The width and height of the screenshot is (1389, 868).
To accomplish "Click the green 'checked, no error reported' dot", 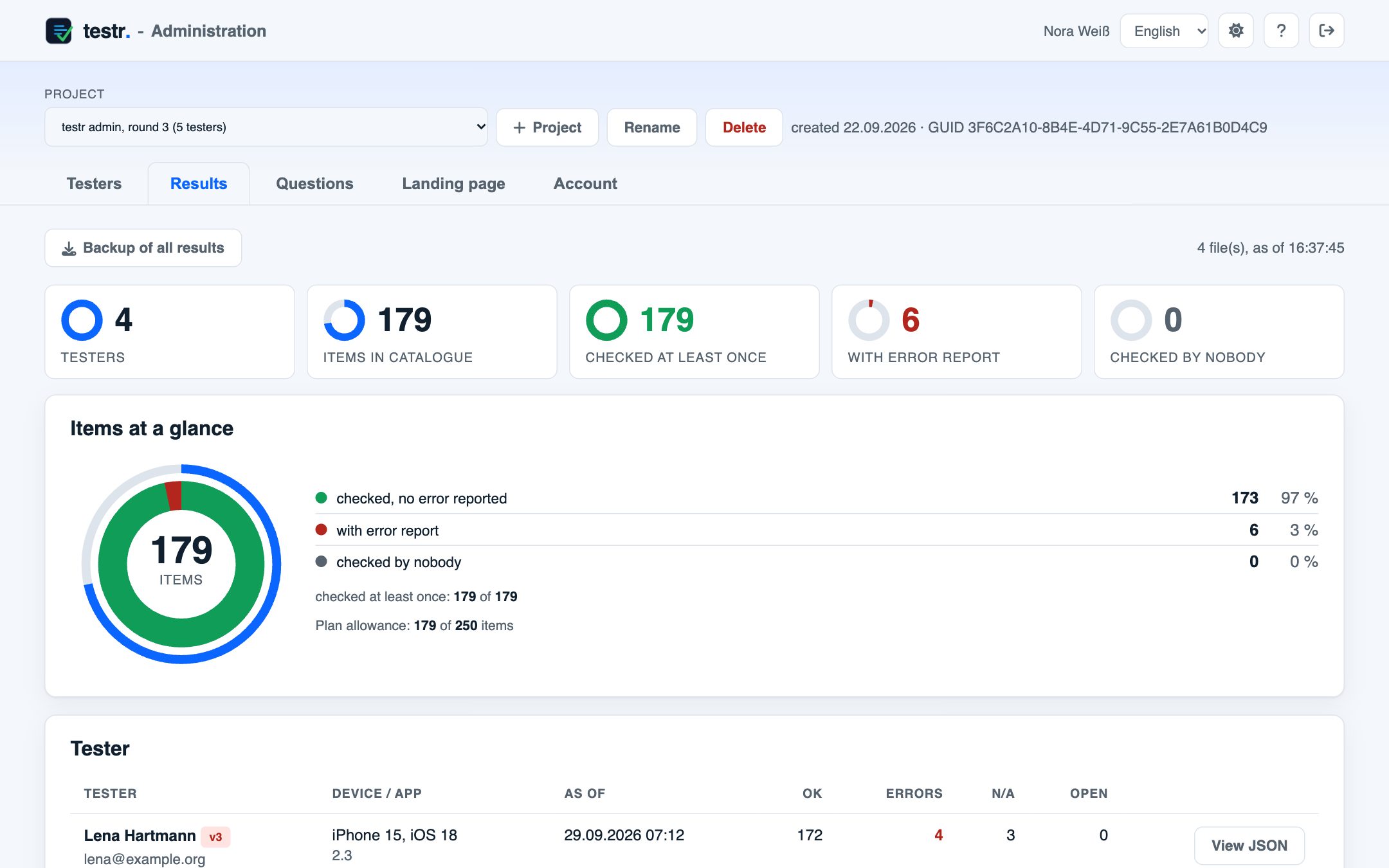I will point(322,498).
